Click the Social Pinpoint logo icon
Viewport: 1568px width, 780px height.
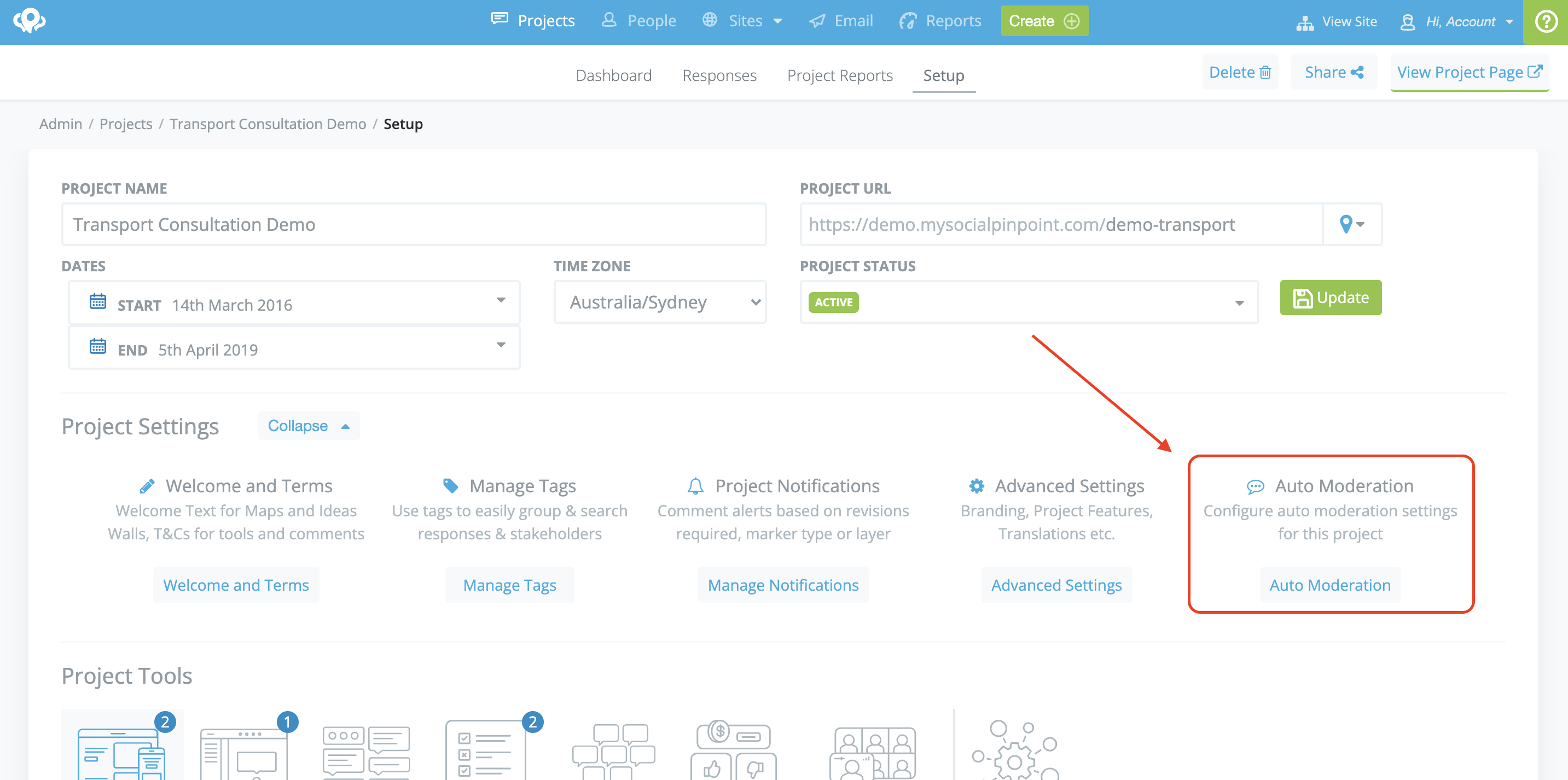pyautogui.click(x=29, y=21)
